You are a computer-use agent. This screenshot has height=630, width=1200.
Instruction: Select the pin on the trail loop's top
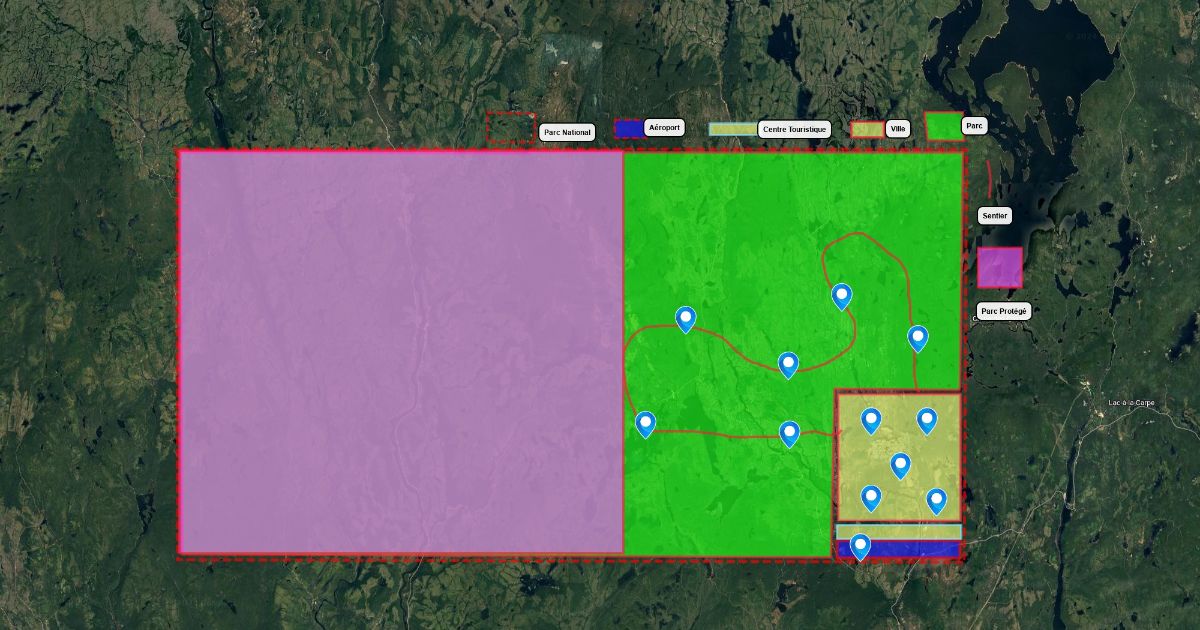click(x=842, y=295)
